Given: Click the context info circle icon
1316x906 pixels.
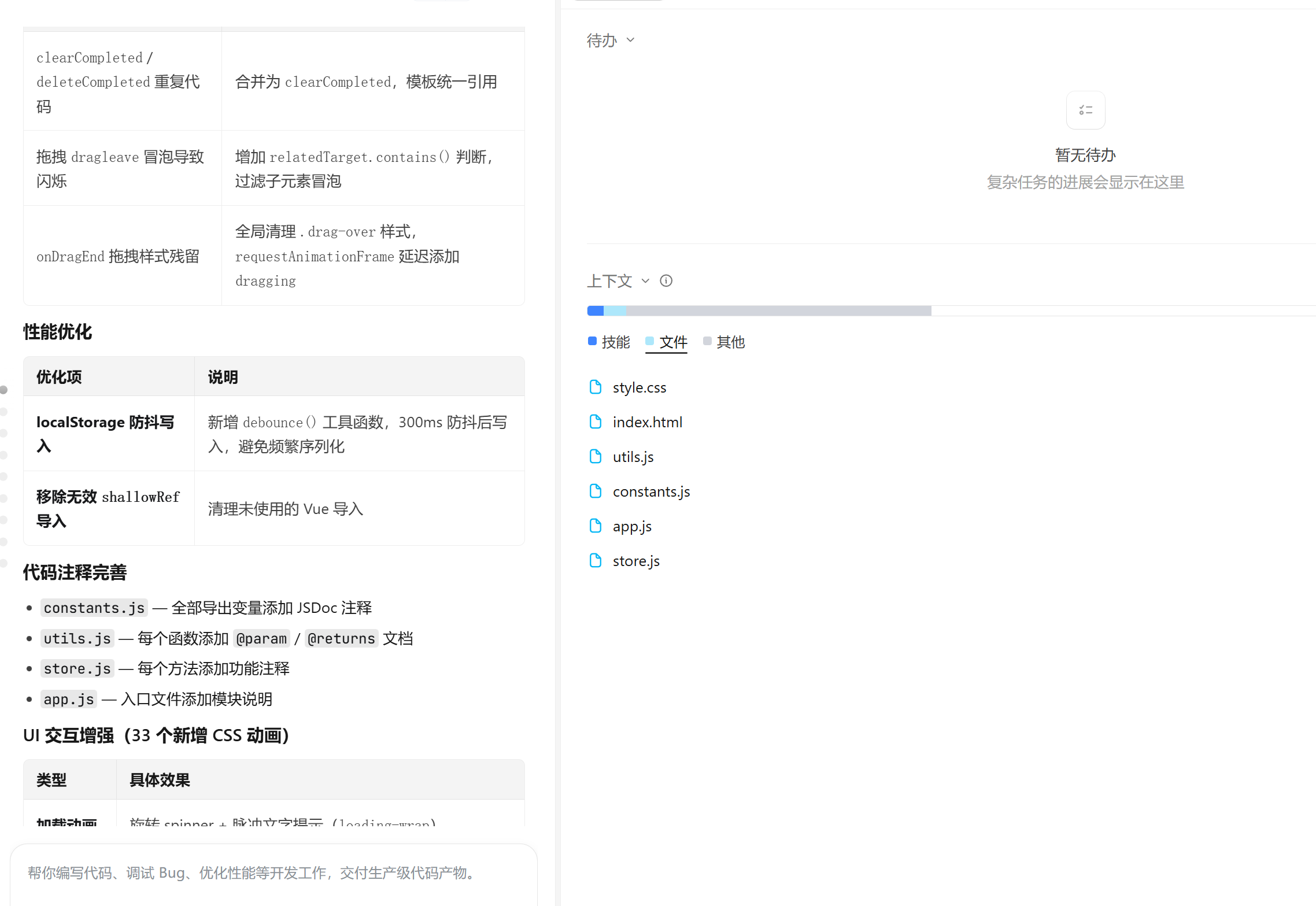Looking at the screenshot, I should pos(666,280).
